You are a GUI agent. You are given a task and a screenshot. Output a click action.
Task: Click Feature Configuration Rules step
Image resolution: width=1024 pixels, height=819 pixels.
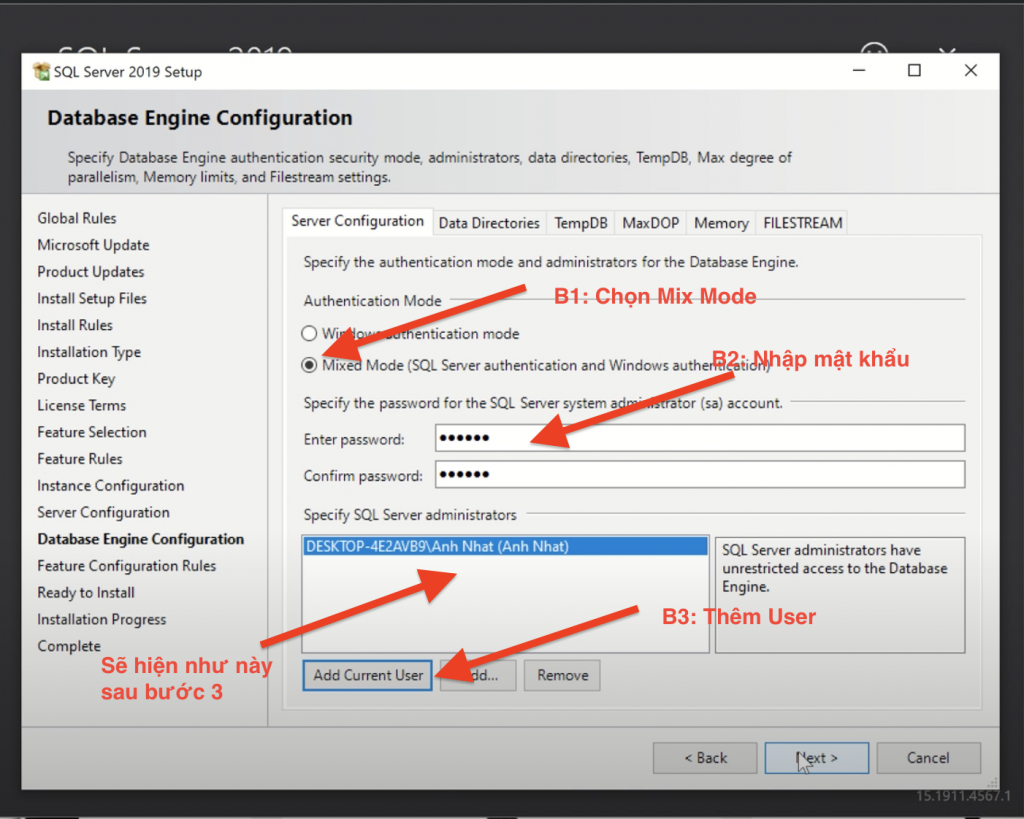tap(127, 566)
